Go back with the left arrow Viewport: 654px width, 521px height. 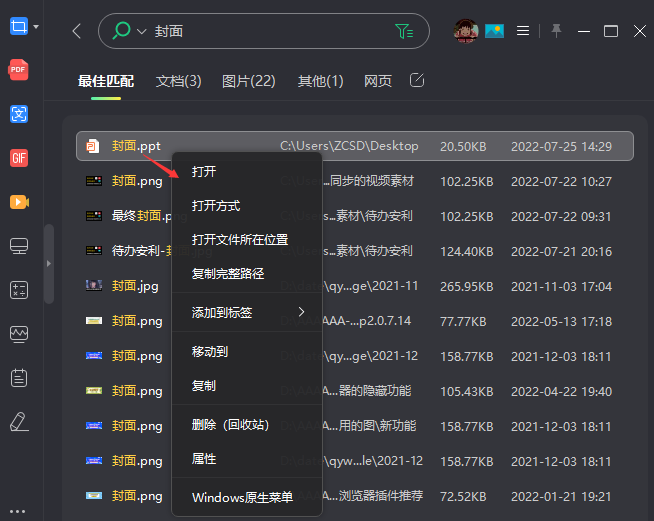tap(77, 31)
